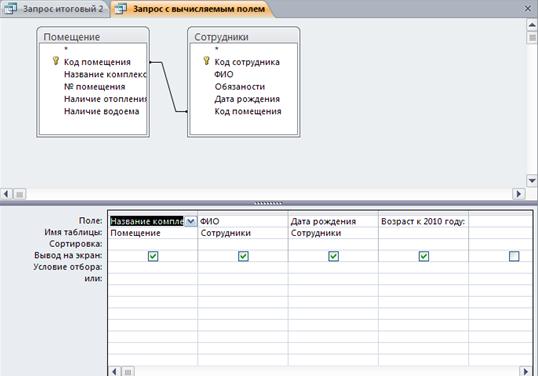Click the Сотрудники table cell under ФИО

coord(243,233)
